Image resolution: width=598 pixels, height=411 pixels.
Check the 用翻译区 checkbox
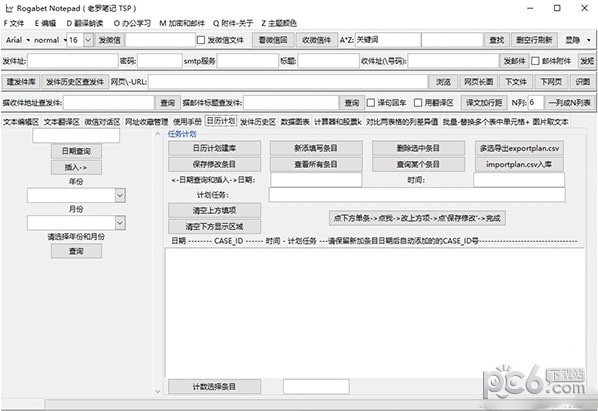pyautogui.click(x=418, y=103)
